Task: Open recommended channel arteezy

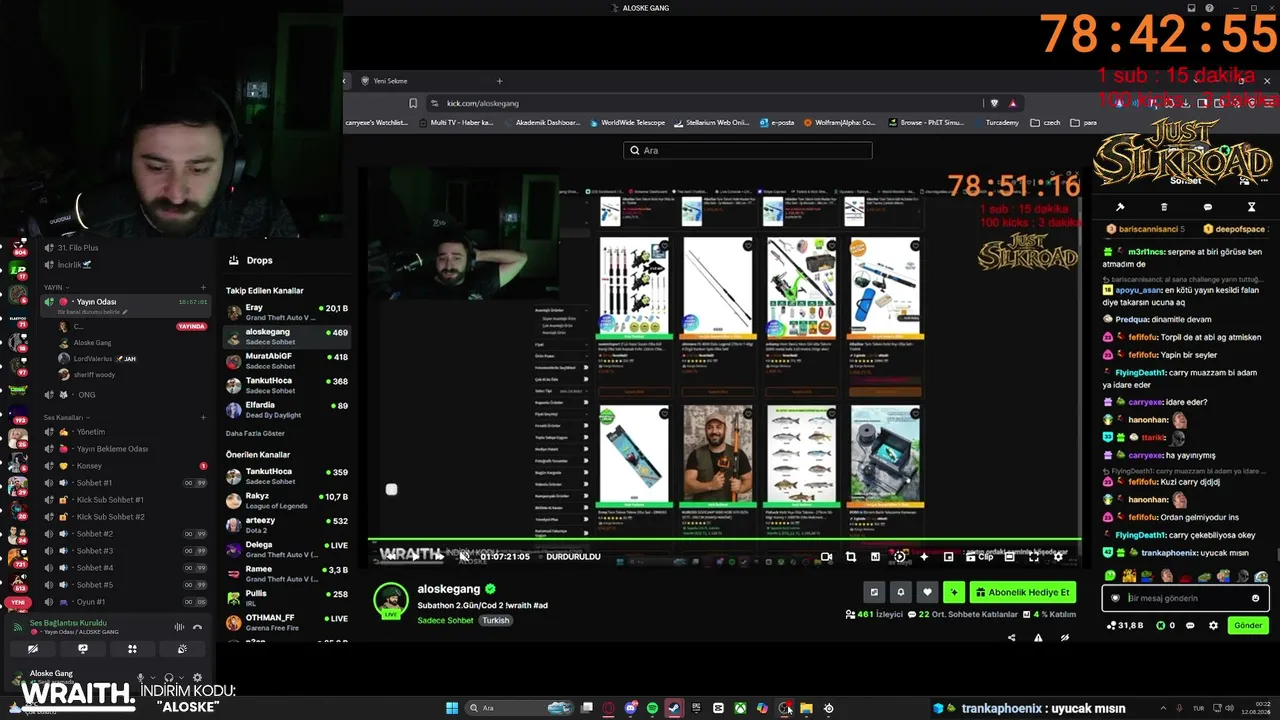Action: coord(286,525)
